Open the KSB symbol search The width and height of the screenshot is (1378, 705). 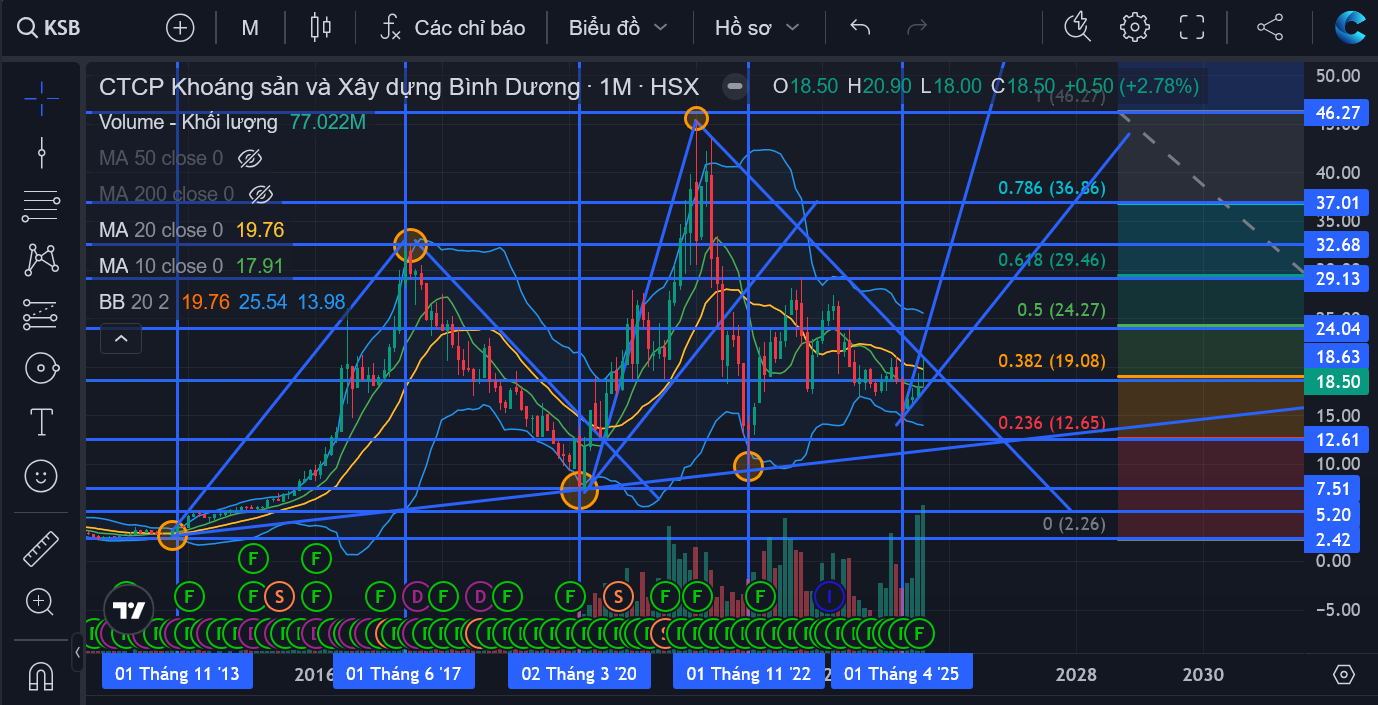tap(50, 28)
